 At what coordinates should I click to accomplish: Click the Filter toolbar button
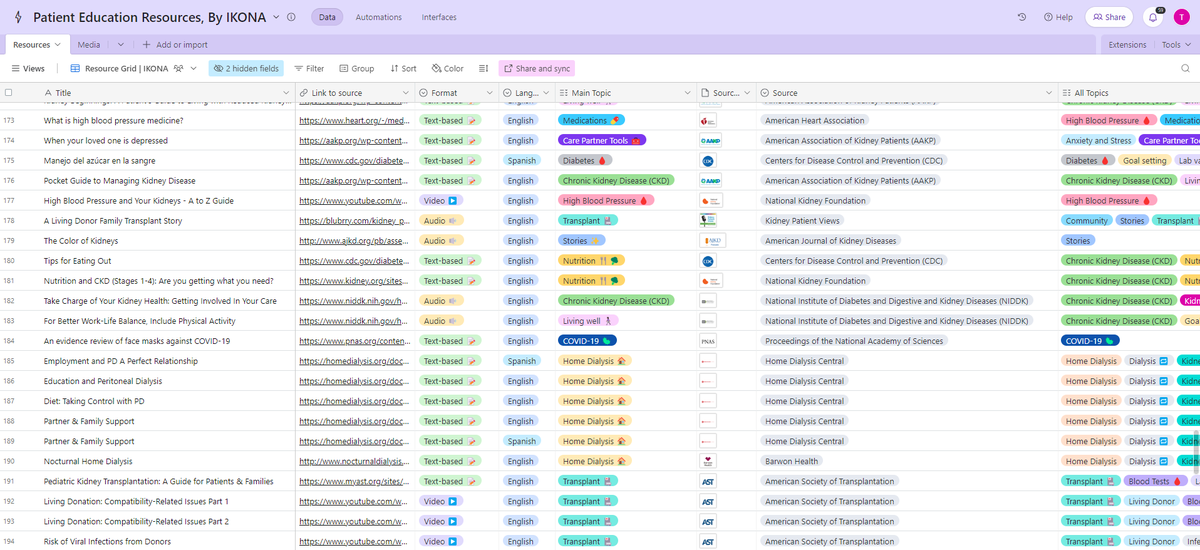[309, 68]
